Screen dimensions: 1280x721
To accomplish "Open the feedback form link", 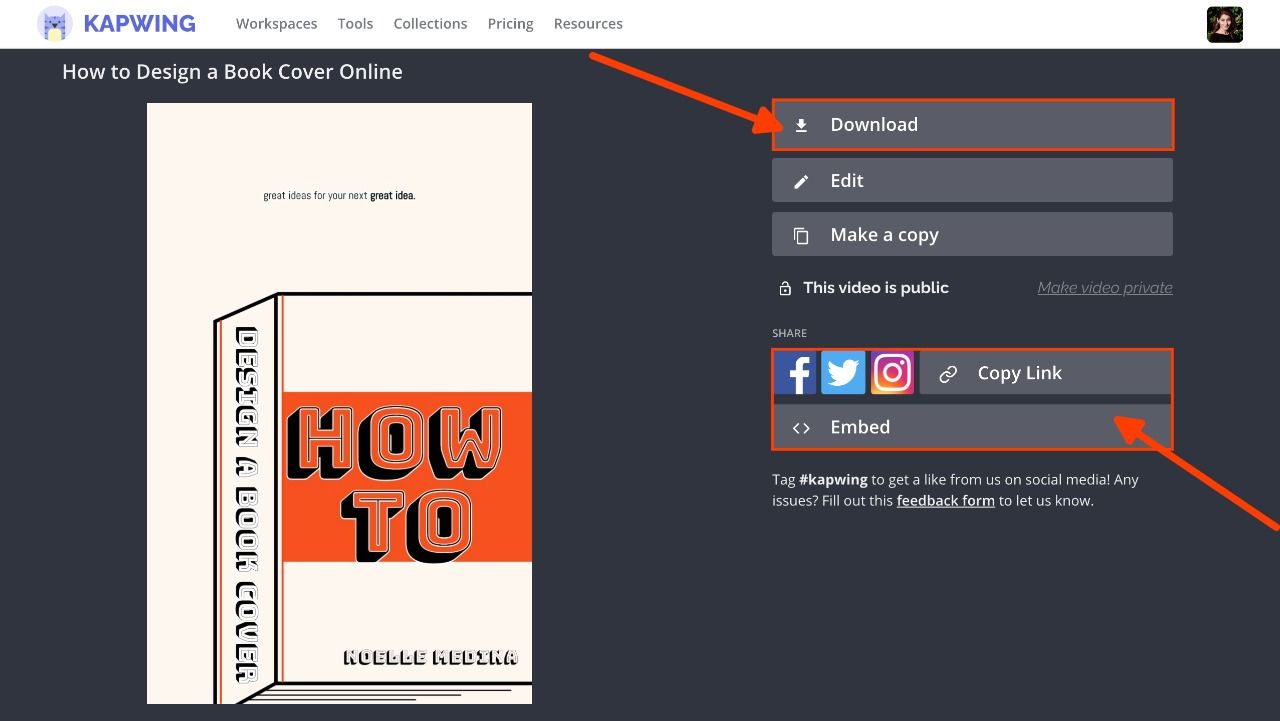I will tap(945, 501).
